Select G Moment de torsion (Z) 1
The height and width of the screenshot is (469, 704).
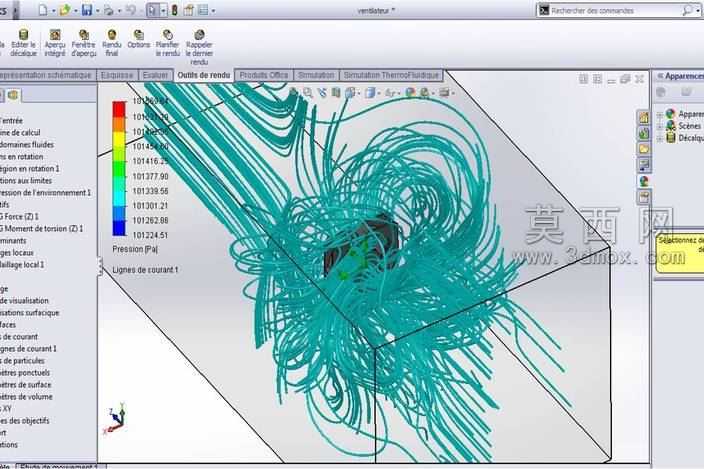pos(42,229)
